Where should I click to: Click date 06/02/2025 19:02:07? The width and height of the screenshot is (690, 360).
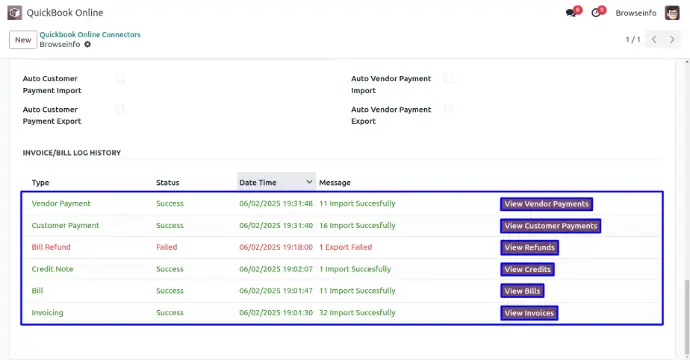(x=276, y=269)
